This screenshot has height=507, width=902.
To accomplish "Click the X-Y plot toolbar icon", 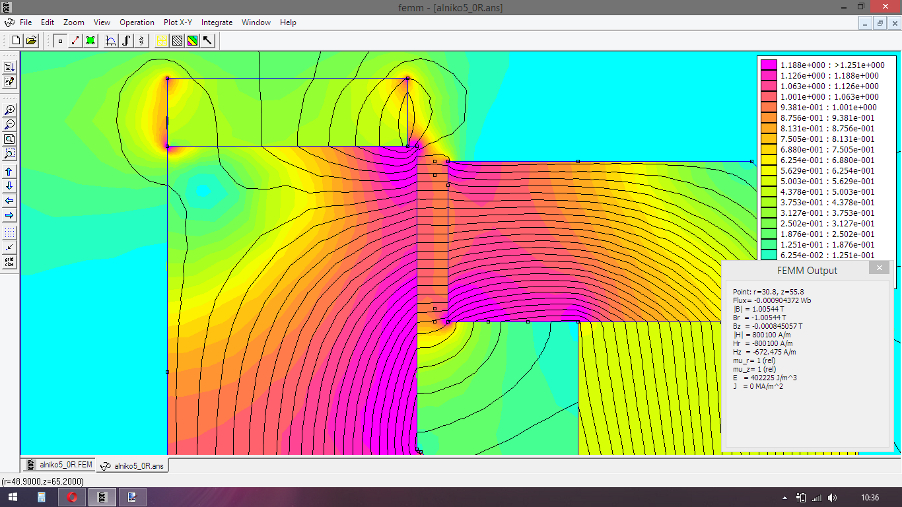I will pos(110,41).
